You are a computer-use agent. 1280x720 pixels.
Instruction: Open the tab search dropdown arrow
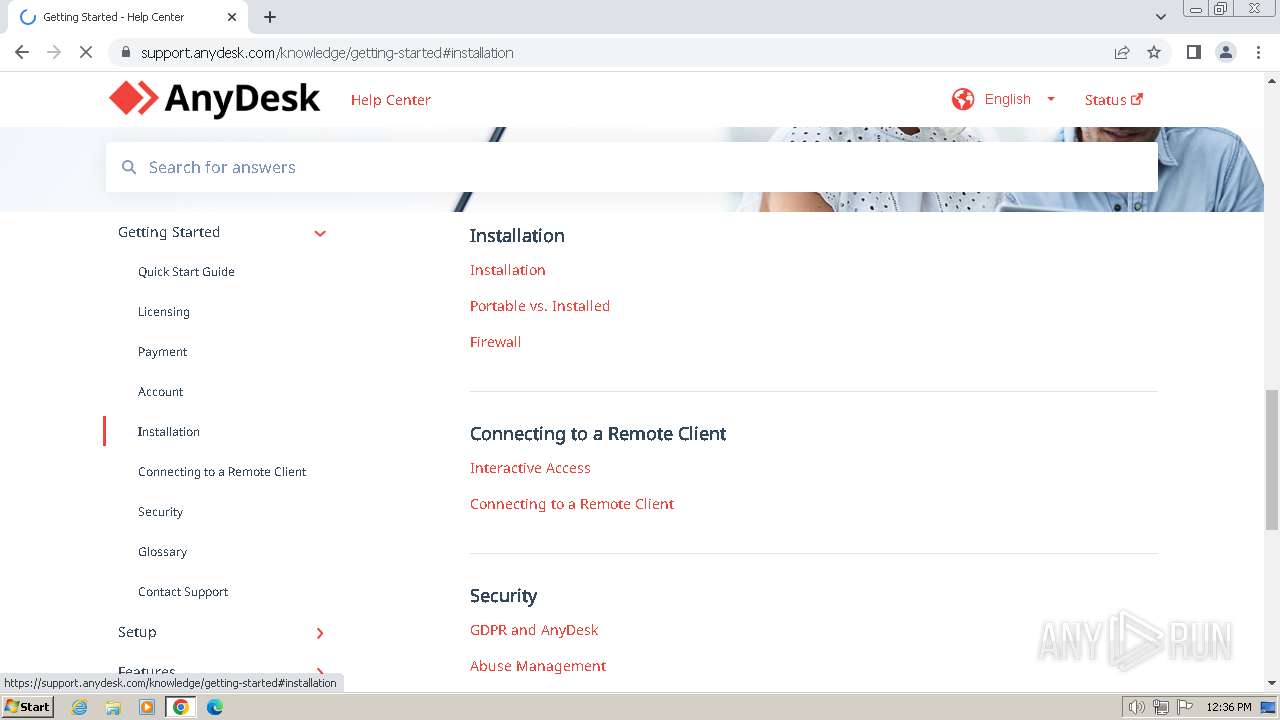(x=1160, y=17)
